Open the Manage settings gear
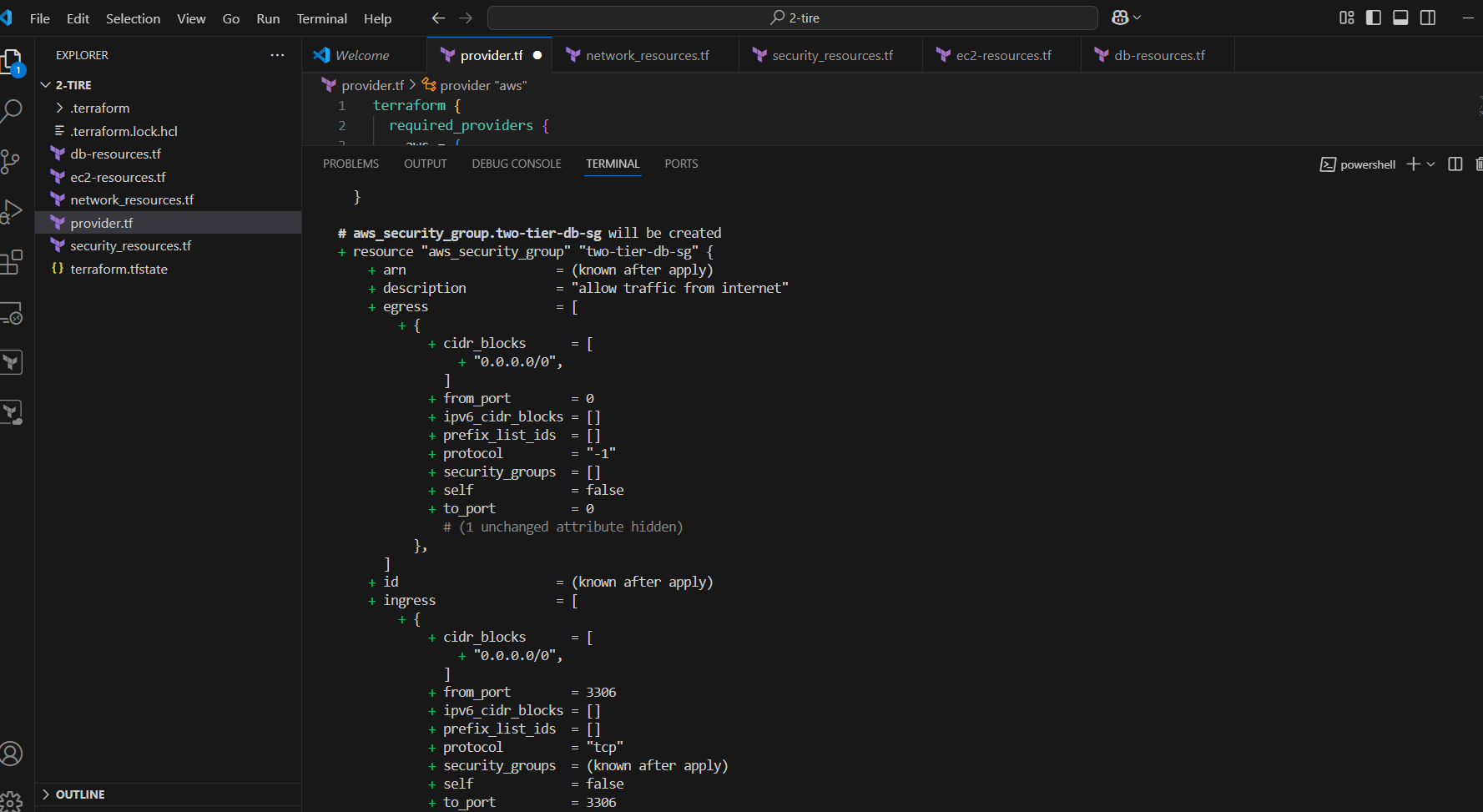Image resolution: width=1483 pixels, height=812 pixels. pyautogui.click(x=11, y=801)
